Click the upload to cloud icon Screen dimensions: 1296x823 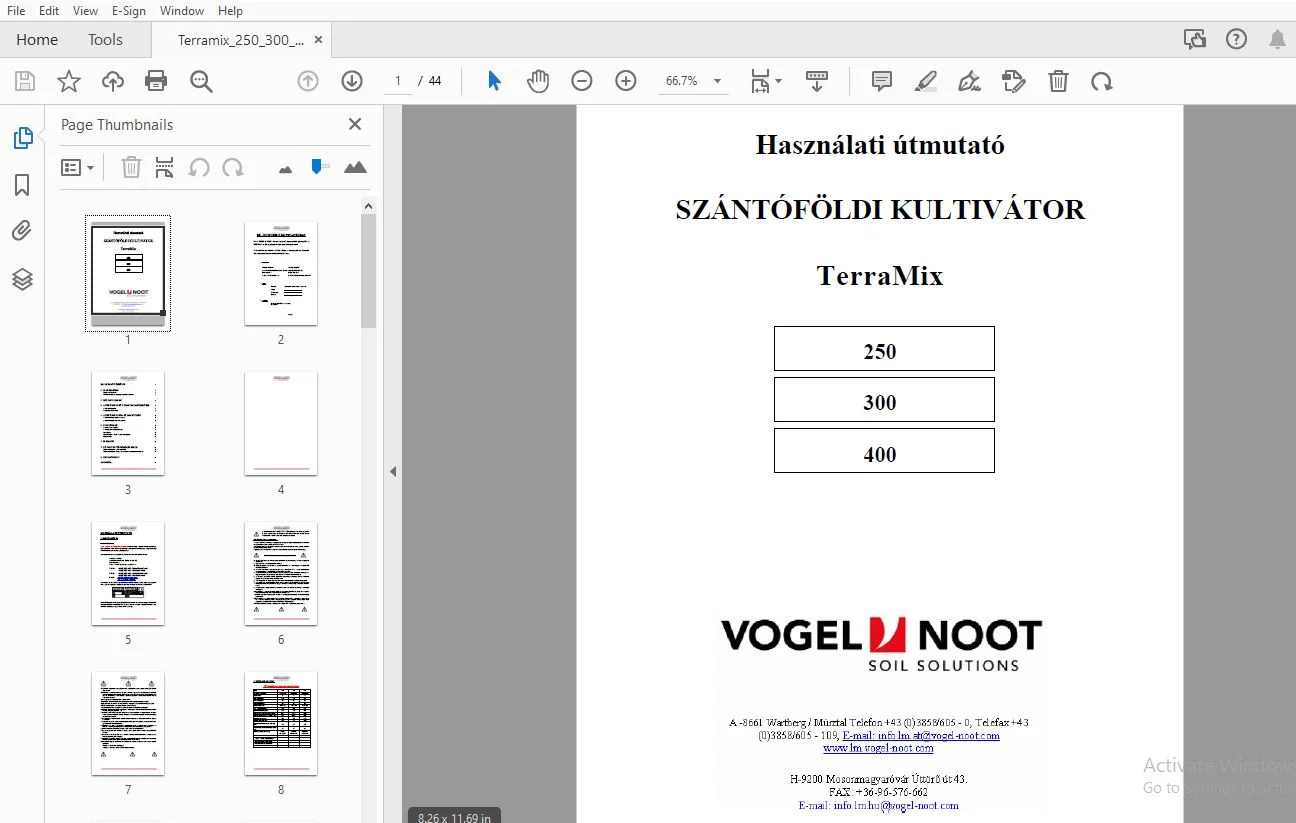tap(113, 81)
